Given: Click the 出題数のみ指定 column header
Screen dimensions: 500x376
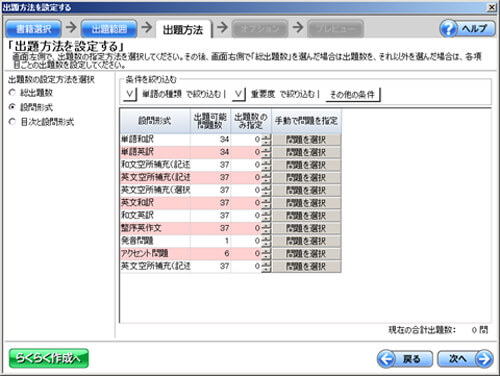Looking at the screenshot, I should [251, 121].
